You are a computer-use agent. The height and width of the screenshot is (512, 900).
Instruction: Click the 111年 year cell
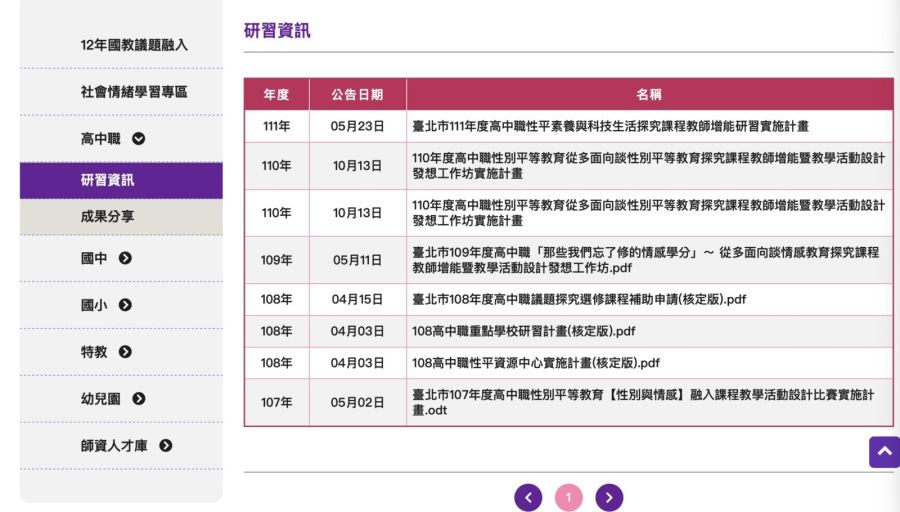(277, 126)
